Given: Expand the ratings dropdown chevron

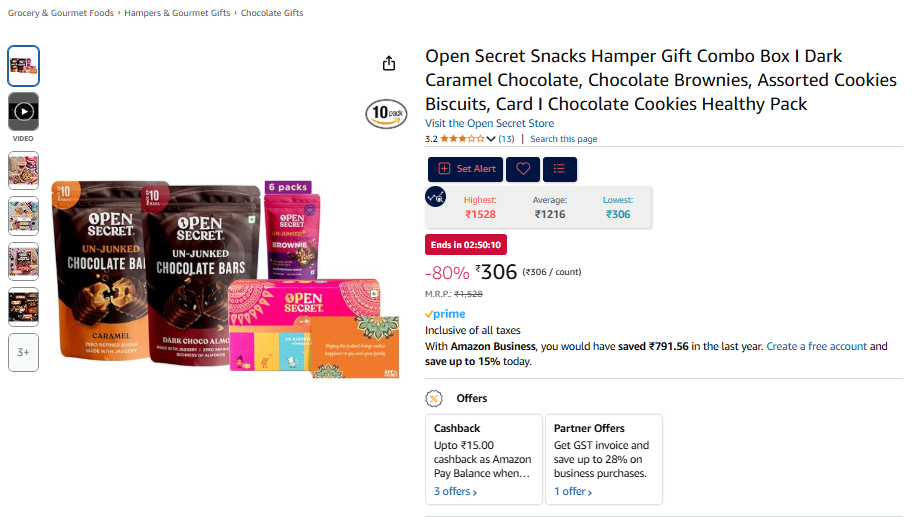Looking at the screenshot, I should [491, 139].
